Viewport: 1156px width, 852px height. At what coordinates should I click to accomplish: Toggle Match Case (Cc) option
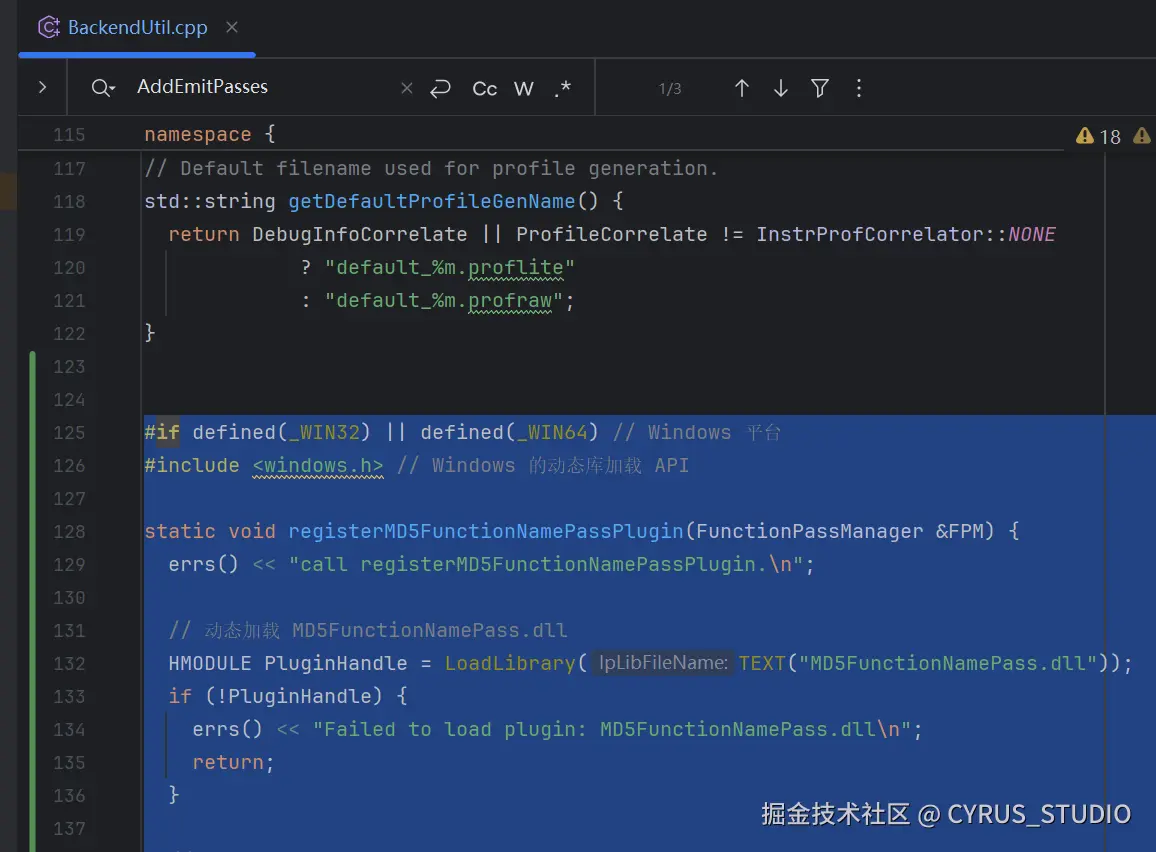click(x=484, y=88)
